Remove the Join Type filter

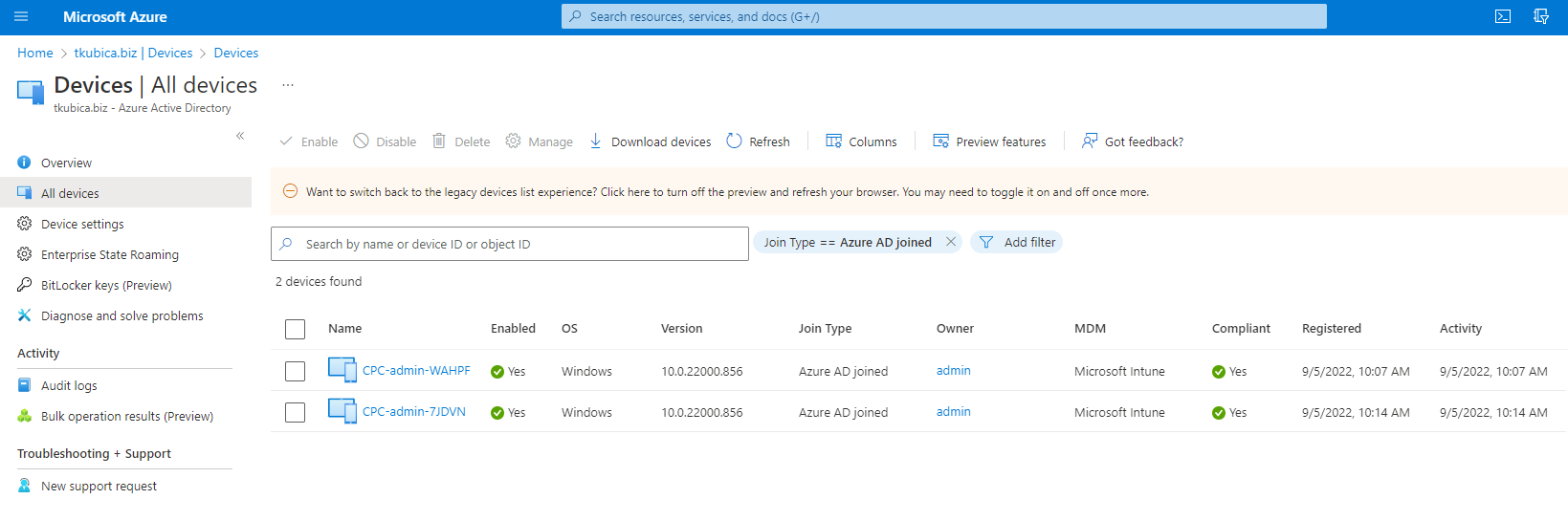pyautogui.click(x=951, y=242)
